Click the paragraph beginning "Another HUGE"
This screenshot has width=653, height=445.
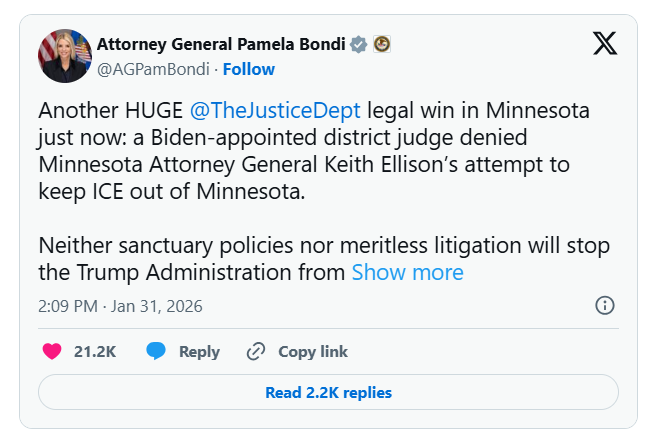300,150
